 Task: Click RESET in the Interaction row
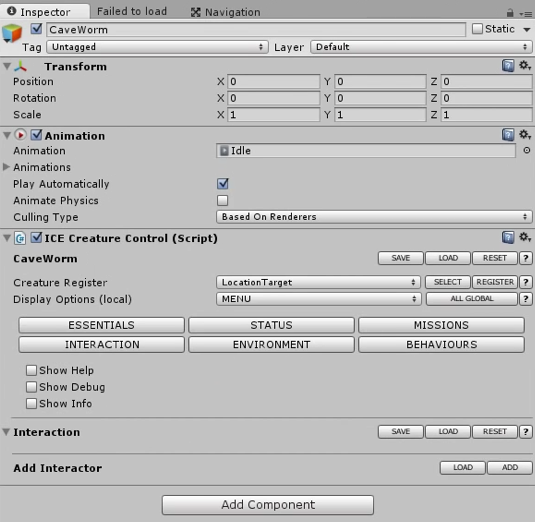pyautogui.click(x=495, y=432)
